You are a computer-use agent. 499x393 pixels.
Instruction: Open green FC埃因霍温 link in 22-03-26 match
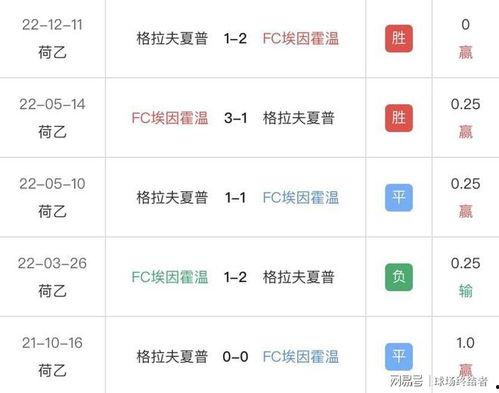(x=170, y=277)
